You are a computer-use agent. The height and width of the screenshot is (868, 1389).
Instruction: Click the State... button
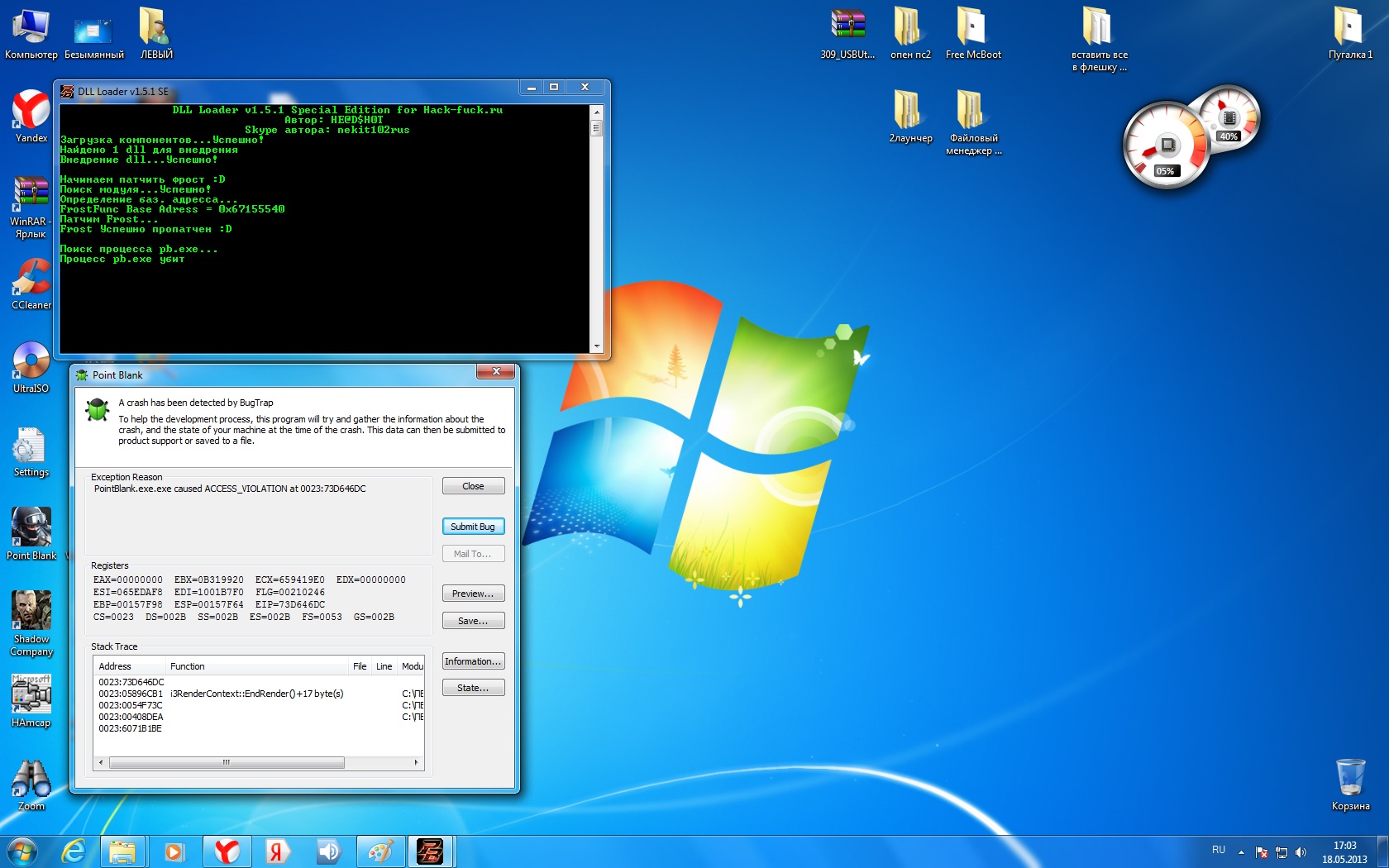[x=473, y=688]
